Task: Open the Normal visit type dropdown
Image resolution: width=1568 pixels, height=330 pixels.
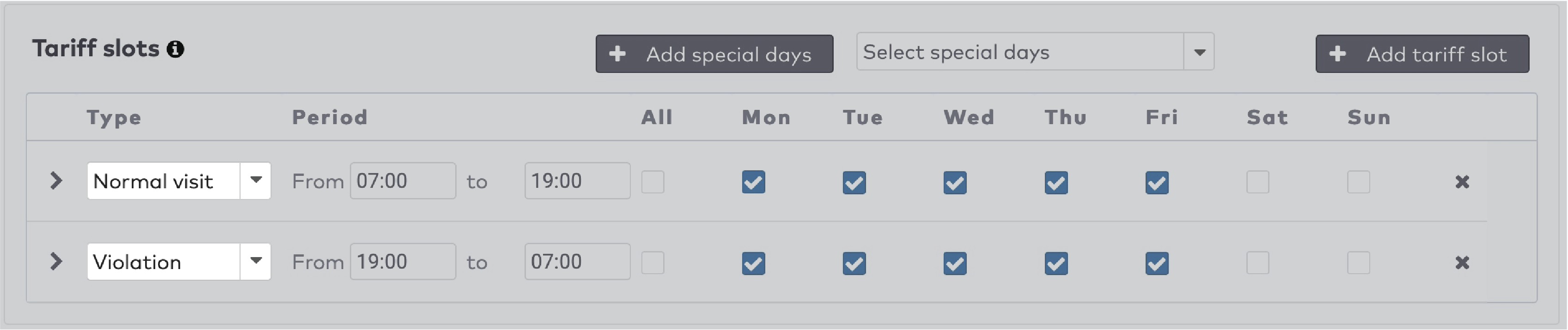Action: 256,180
